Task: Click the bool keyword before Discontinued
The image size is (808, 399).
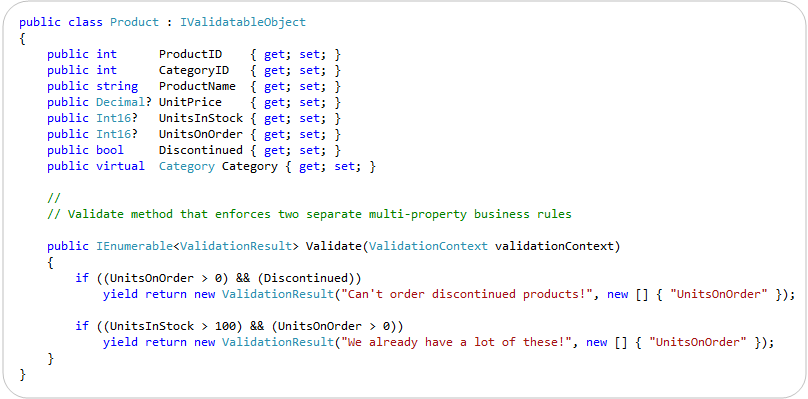Action: pyautogui.click(x=110, y=150)
